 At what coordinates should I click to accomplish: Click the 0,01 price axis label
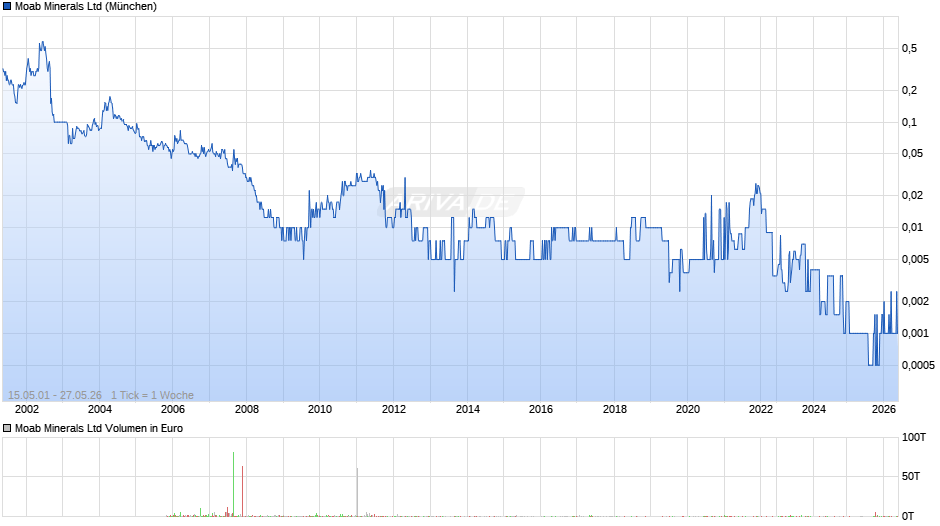click(x=912, y=227)
